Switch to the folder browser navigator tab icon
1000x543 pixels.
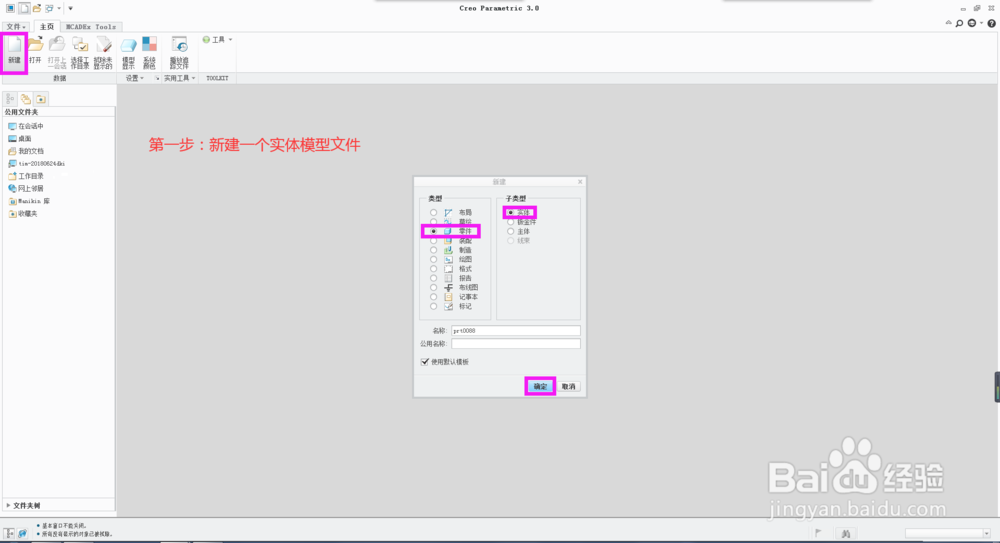[x=26, y=99]
